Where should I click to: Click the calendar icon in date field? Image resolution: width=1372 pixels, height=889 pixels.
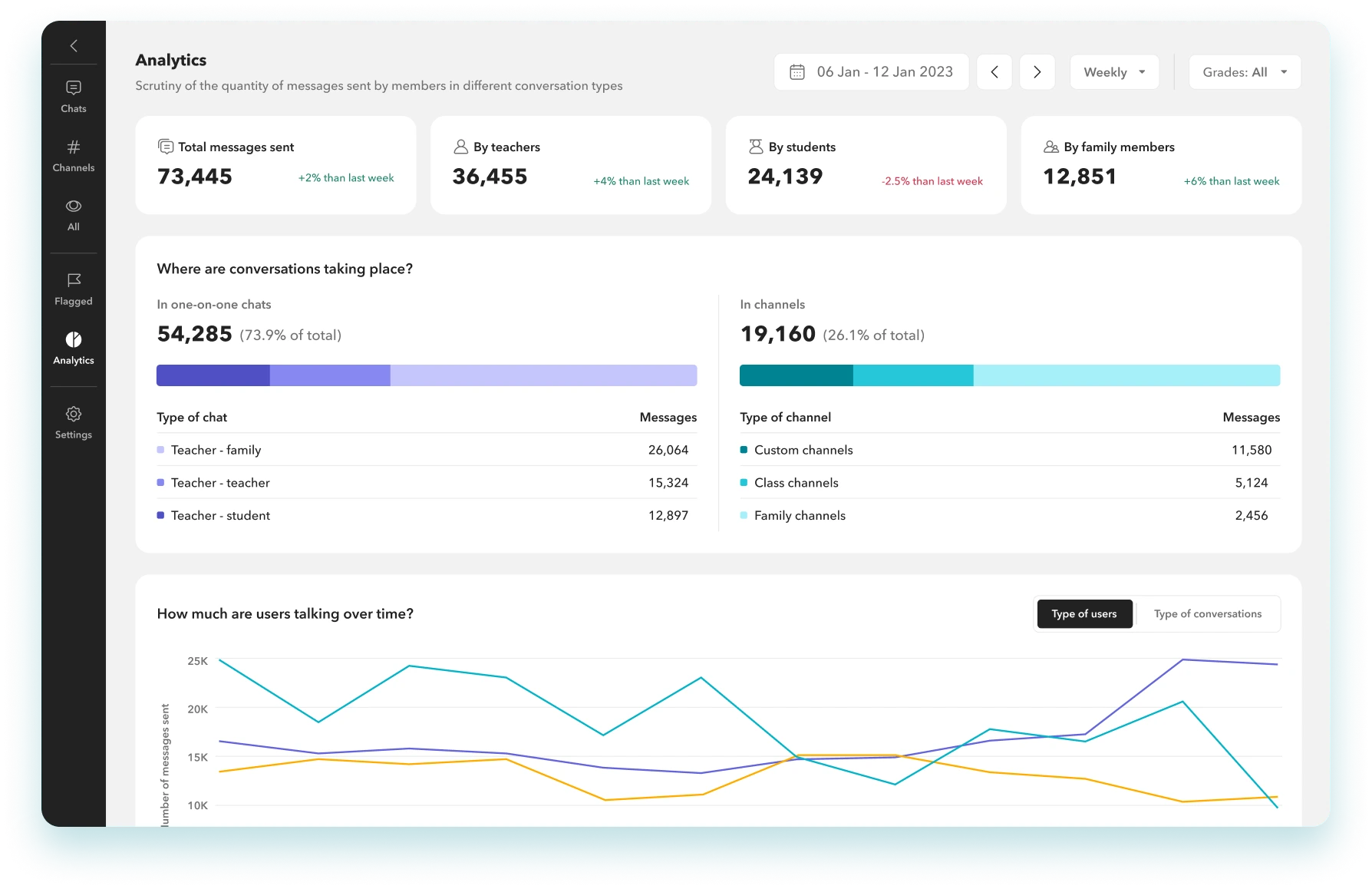coord(797,72)
